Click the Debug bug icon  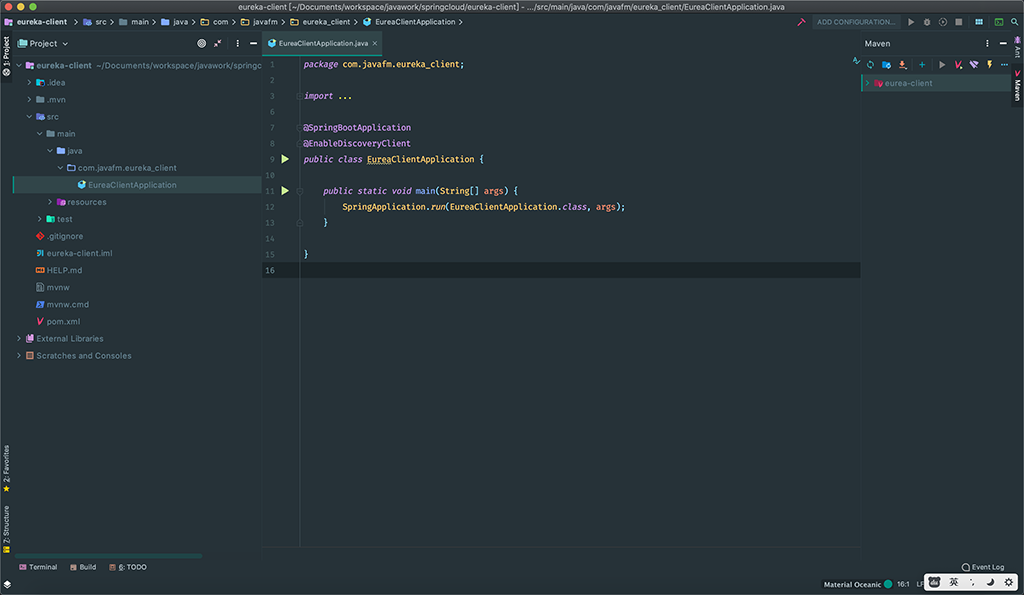[x=927, y=21]
